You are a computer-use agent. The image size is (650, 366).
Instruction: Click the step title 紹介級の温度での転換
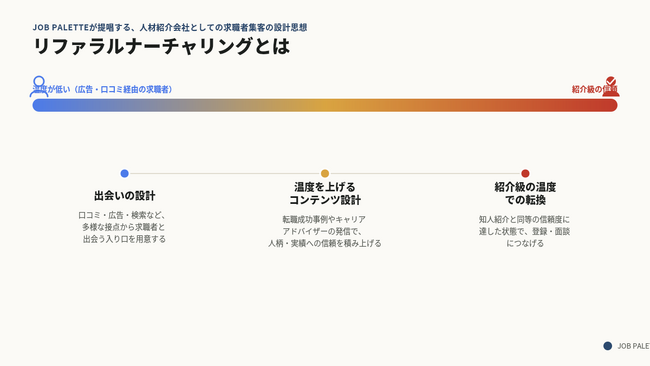525,194
